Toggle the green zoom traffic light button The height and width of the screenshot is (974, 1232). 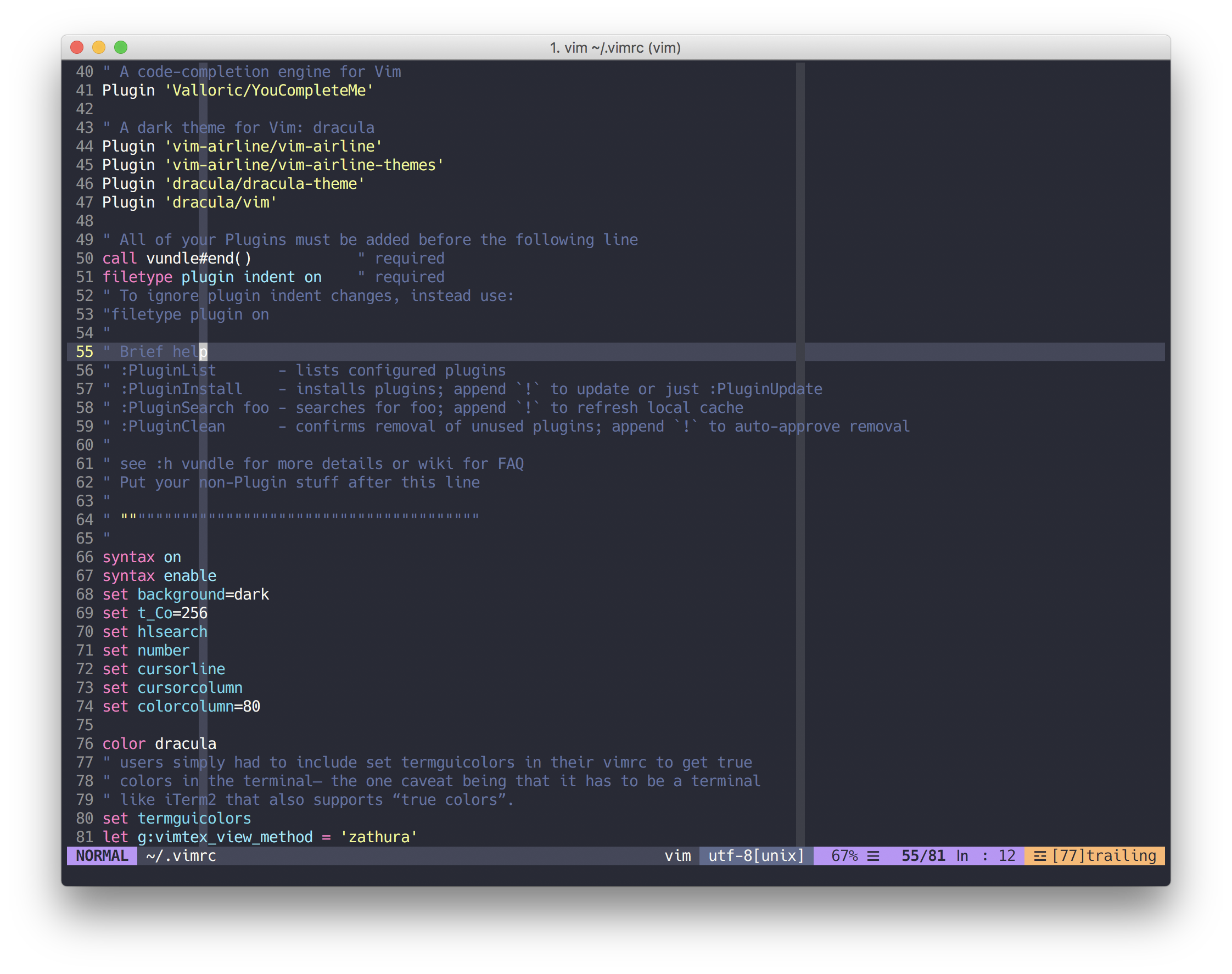click(121, 47)
